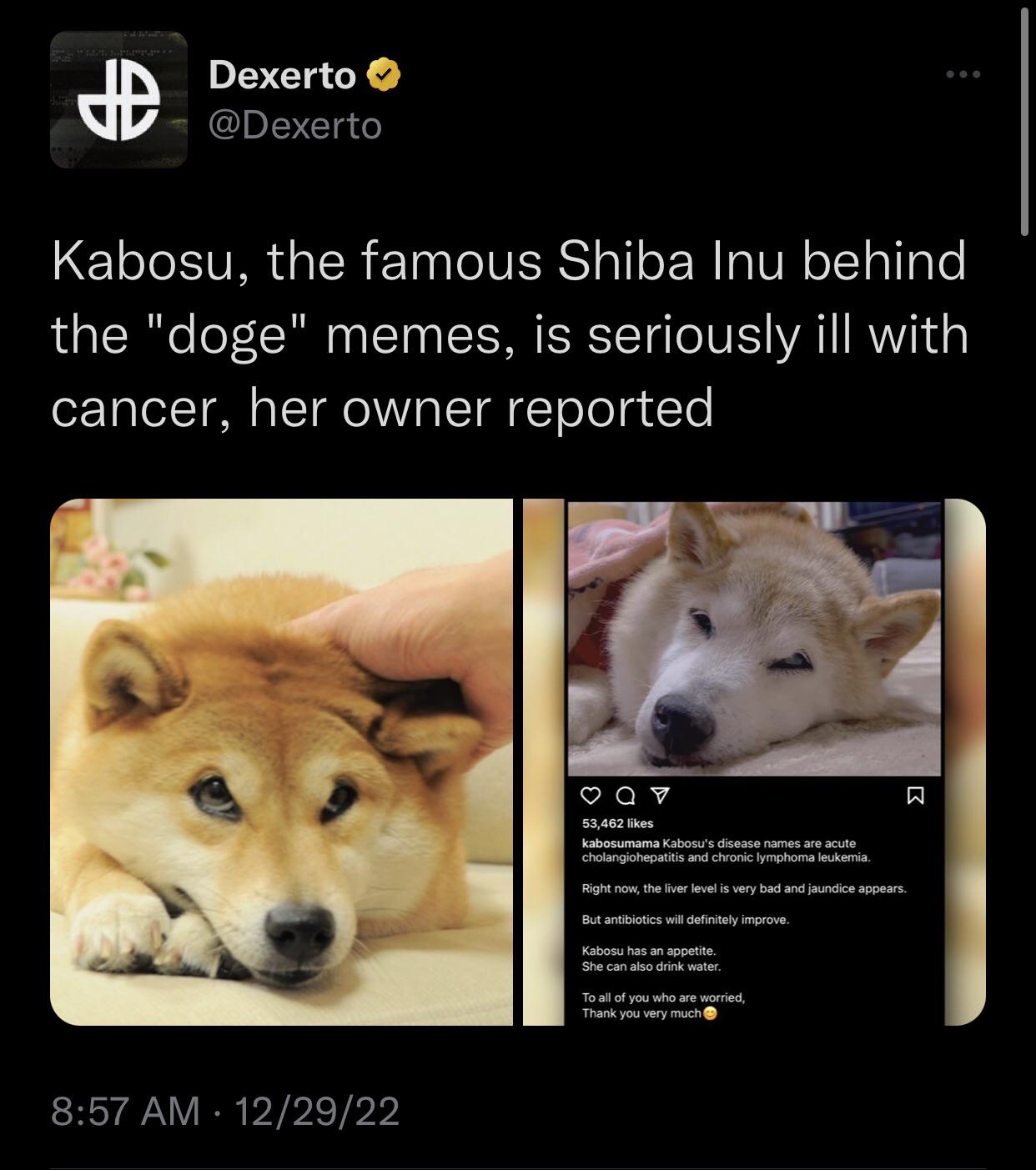Click the @Dexerto handle
Image resolution: width=1036 pixels, height=1170 pixels.
295,126
